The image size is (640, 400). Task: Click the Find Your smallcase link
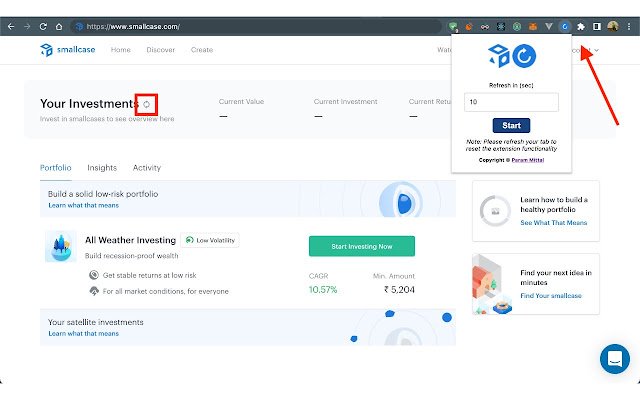coord(551,296)
